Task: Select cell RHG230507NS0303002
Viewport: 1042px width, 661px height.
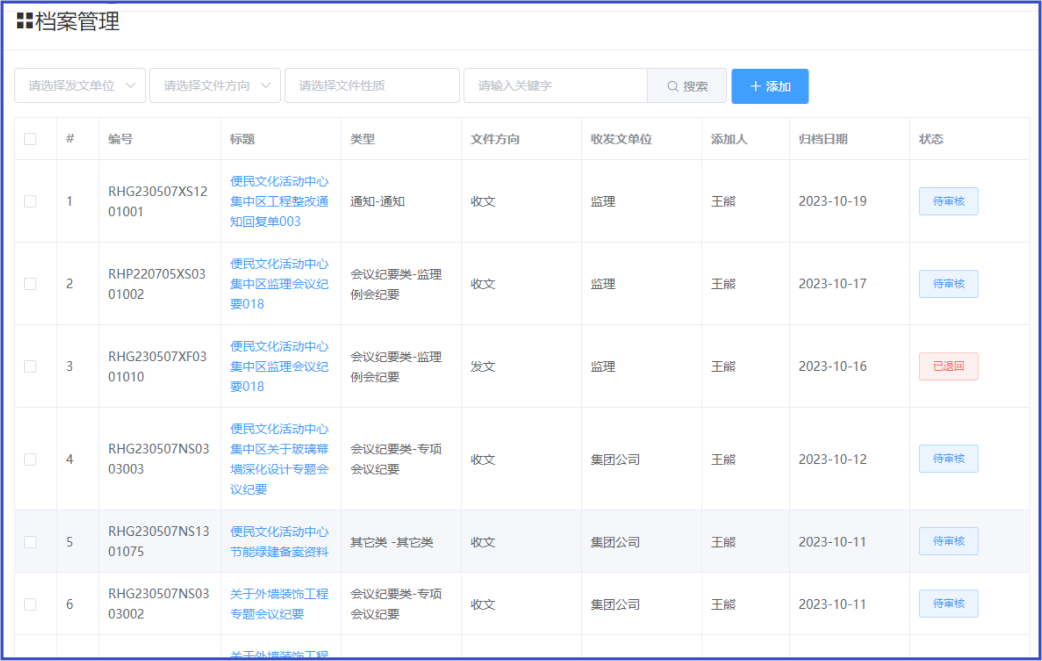Action: [159, 604]
